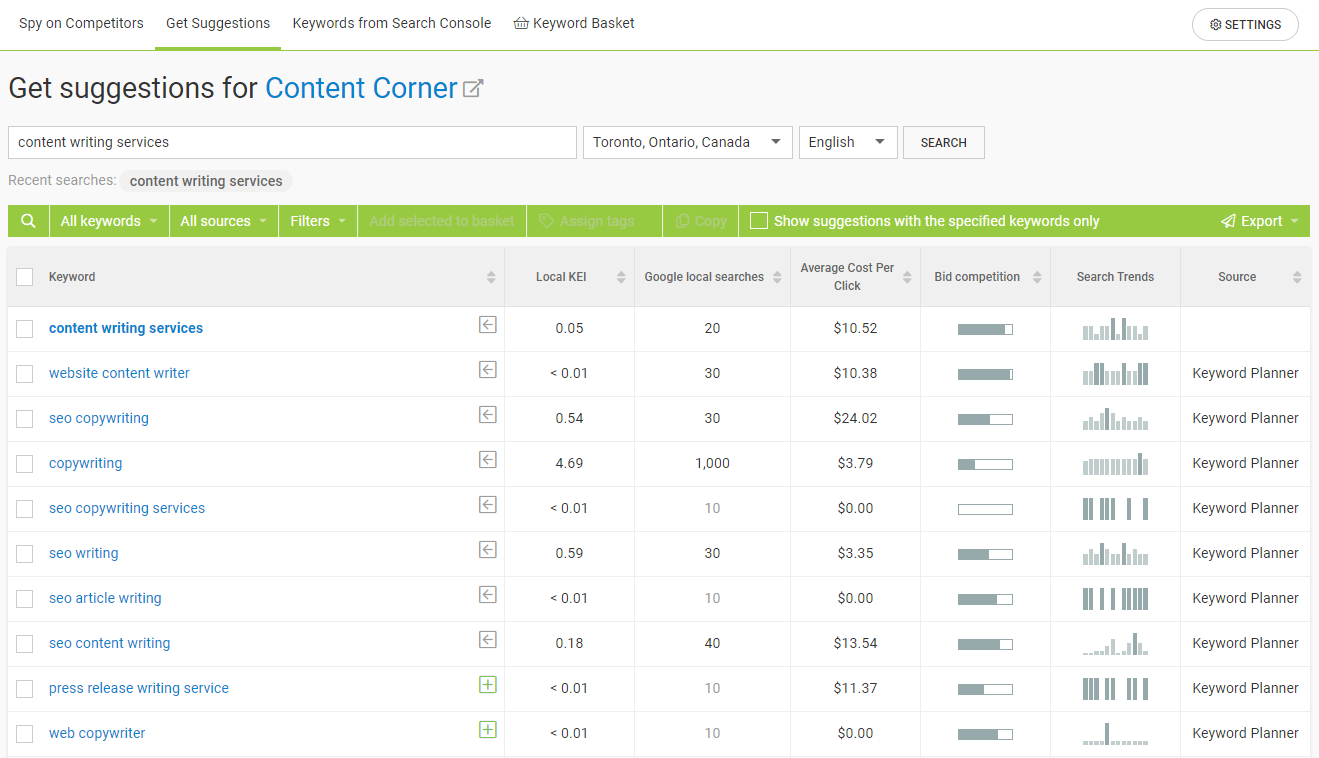Open the Toronto, Ontario, Canada location dropdown
Screen dimensions: 1319x758
(687, 142)
